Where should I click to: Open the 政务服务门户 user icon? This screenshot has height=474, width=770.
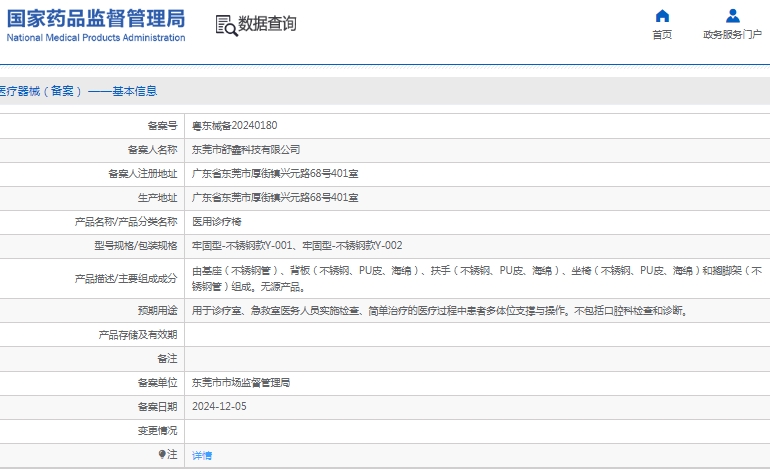733,16
